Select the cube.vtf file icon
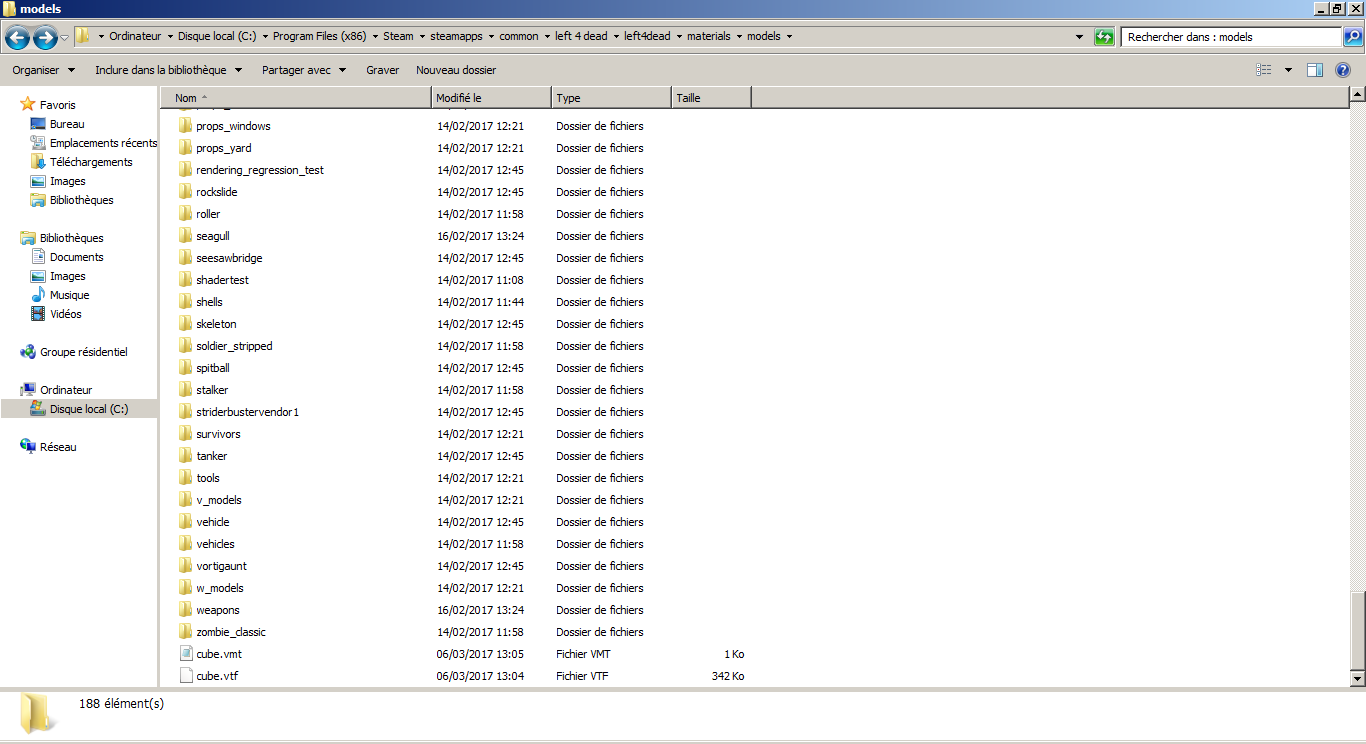This screenshot has width=1366, height=744. pos(185,676)
